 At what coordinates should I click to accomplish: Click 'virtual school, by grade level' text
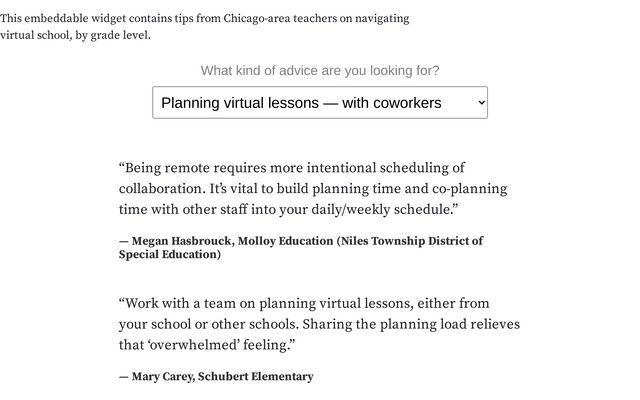click(x=75, y=35)
